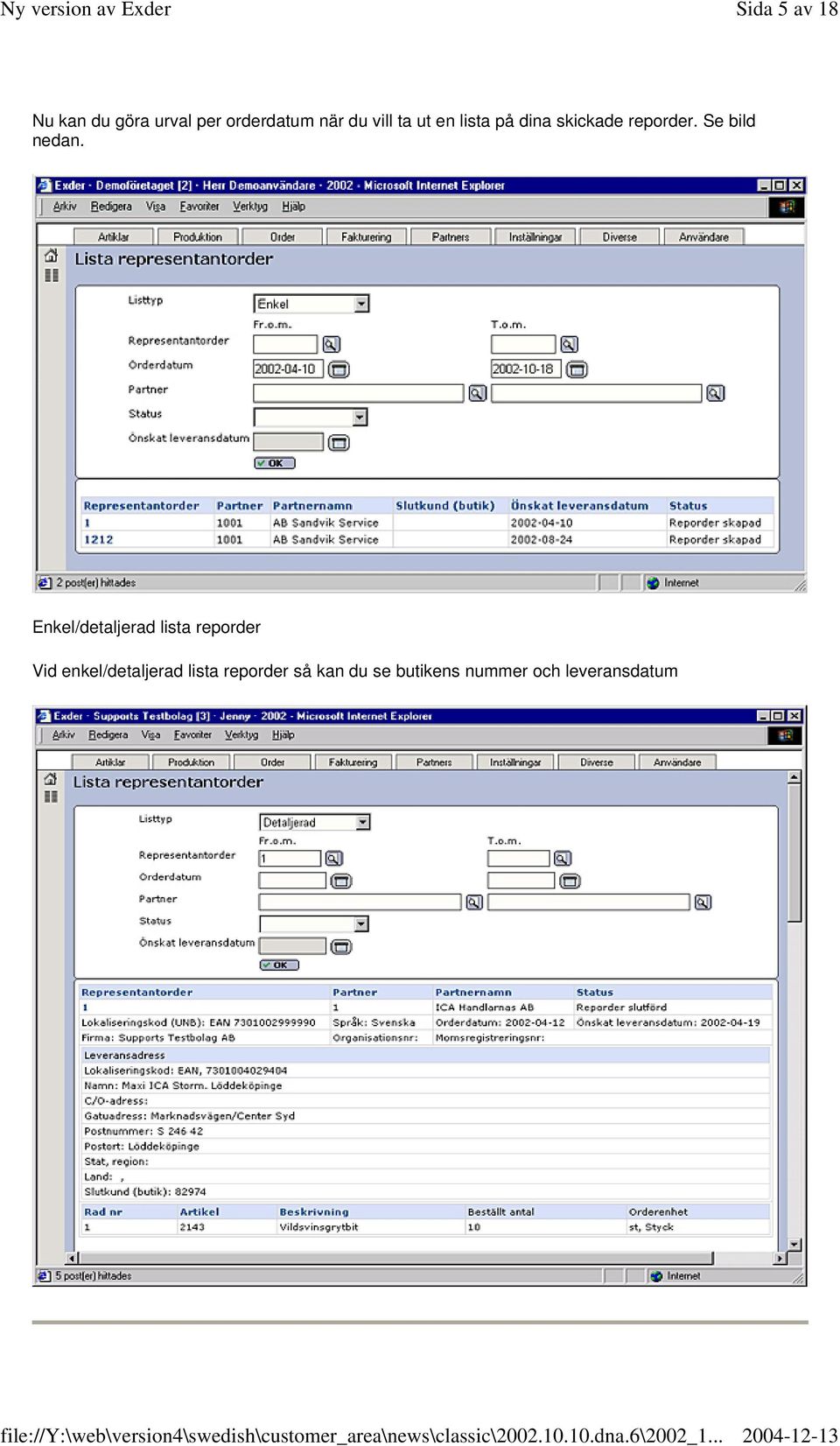Click the scroll down arrow in the lower window
This screenshot has height=1446, width=840.
pyautogui.click(x=794, y=1244)
